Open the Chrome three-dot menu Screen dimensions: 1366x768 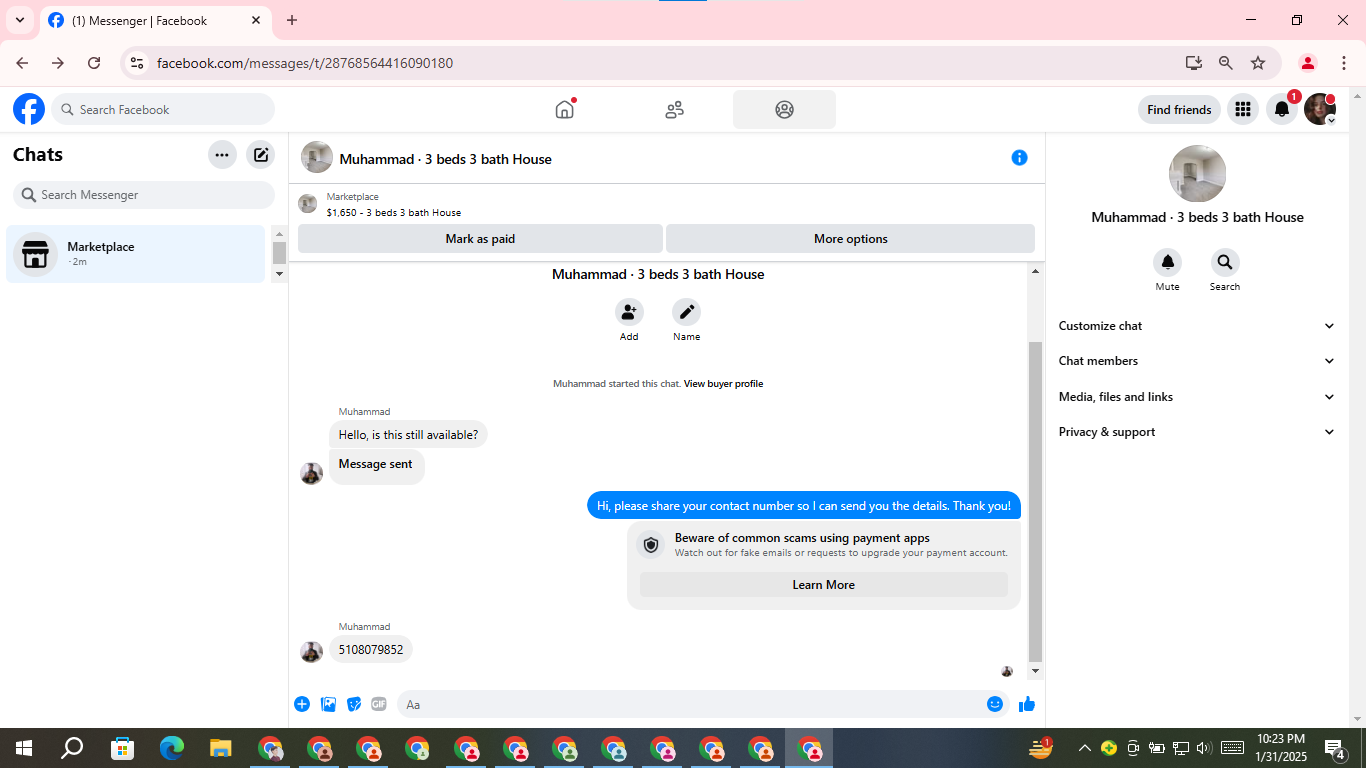1344,63
